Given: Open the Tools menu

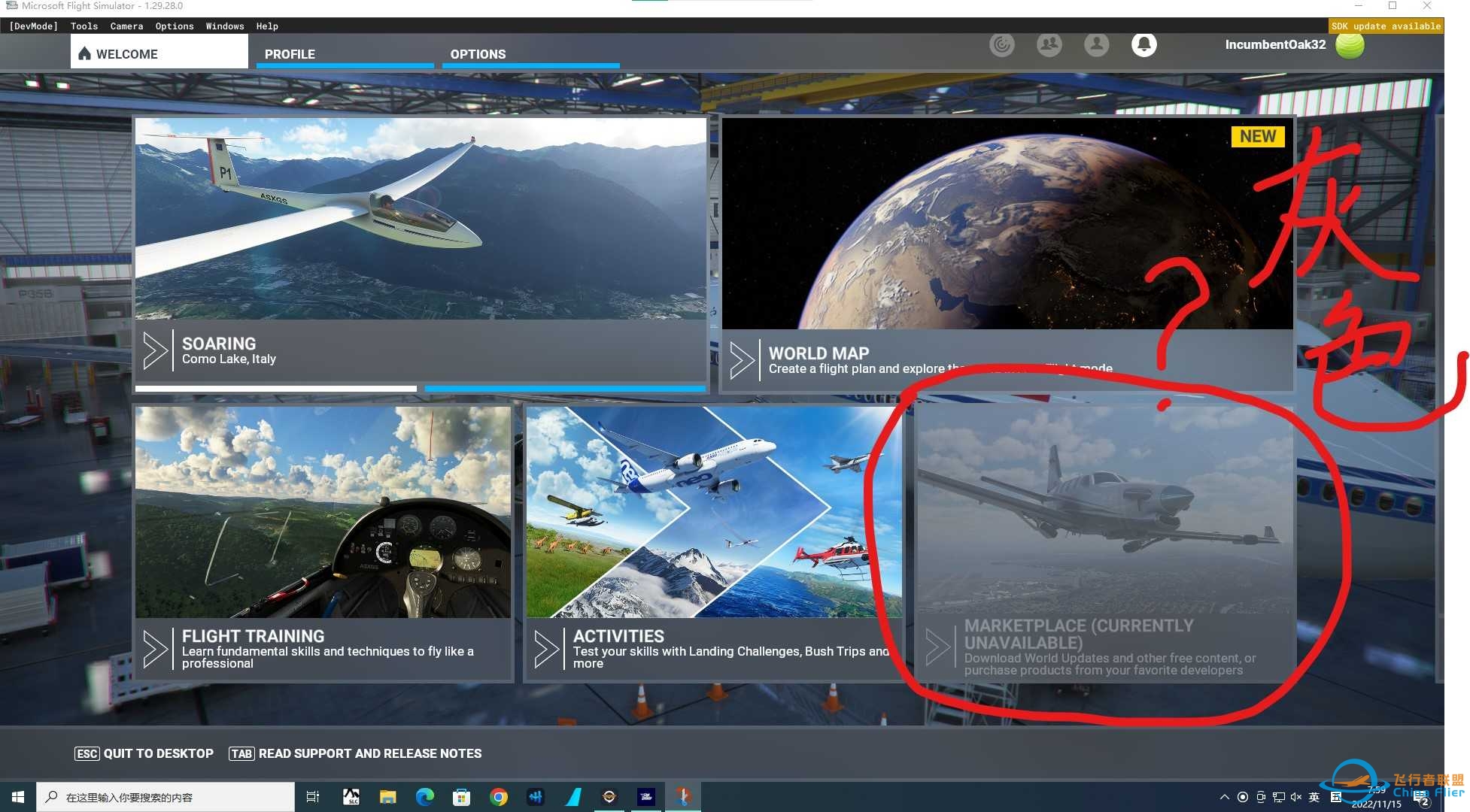Looking at the screenshot, I should point(84,26).
